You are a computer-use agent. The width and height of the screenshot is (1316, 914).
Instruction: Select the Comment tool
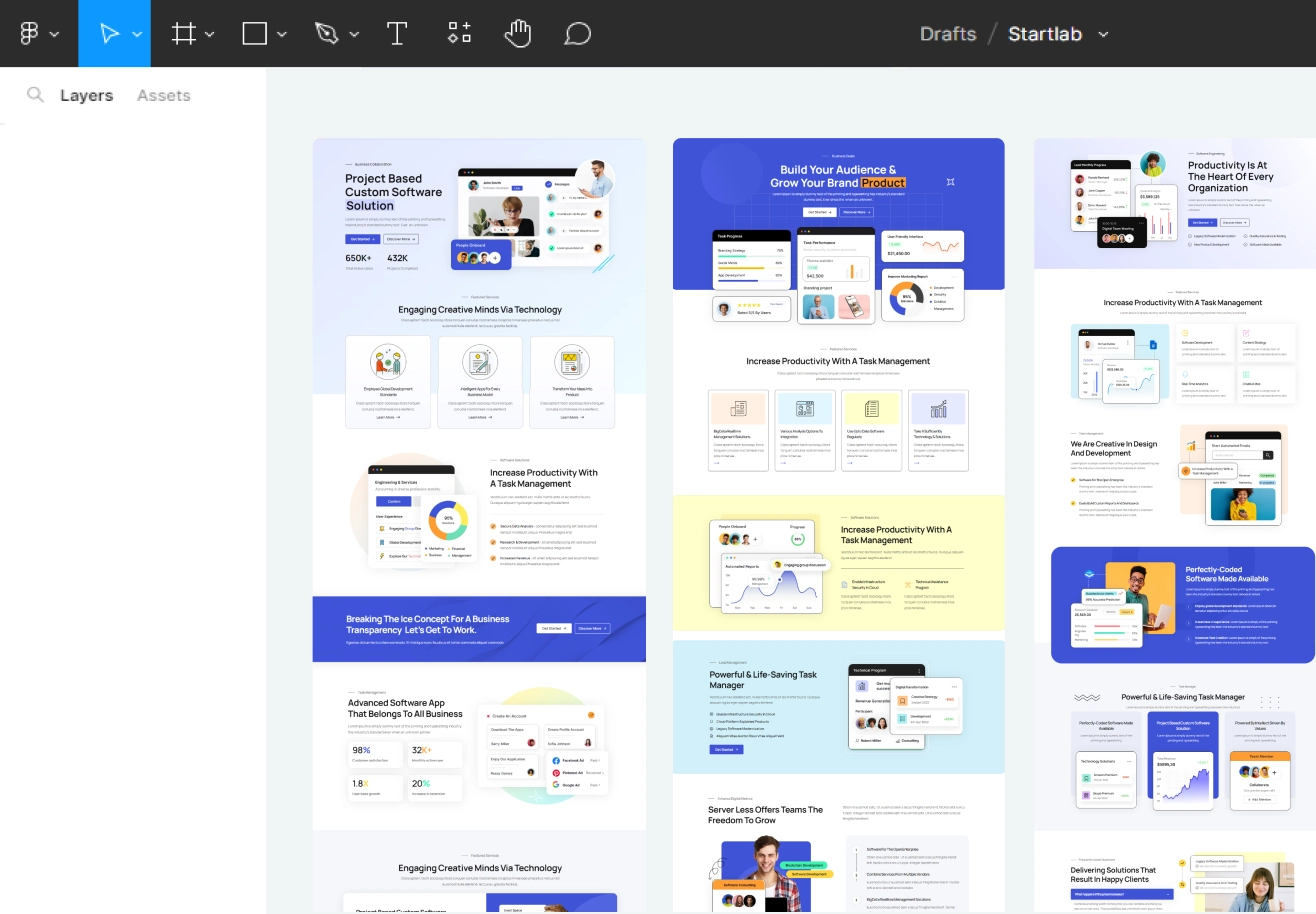pos(578,34)
